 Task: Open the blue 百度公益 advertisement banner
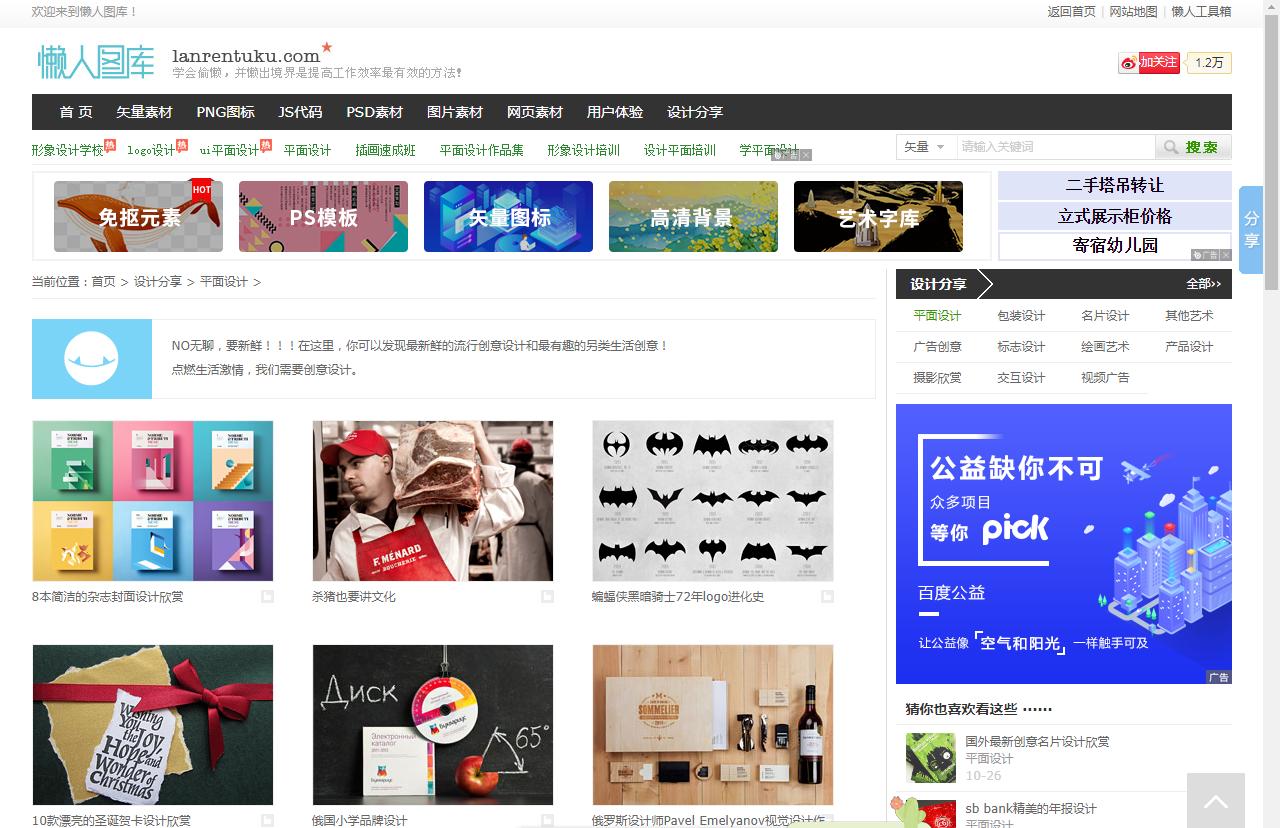coord(1063,543)
